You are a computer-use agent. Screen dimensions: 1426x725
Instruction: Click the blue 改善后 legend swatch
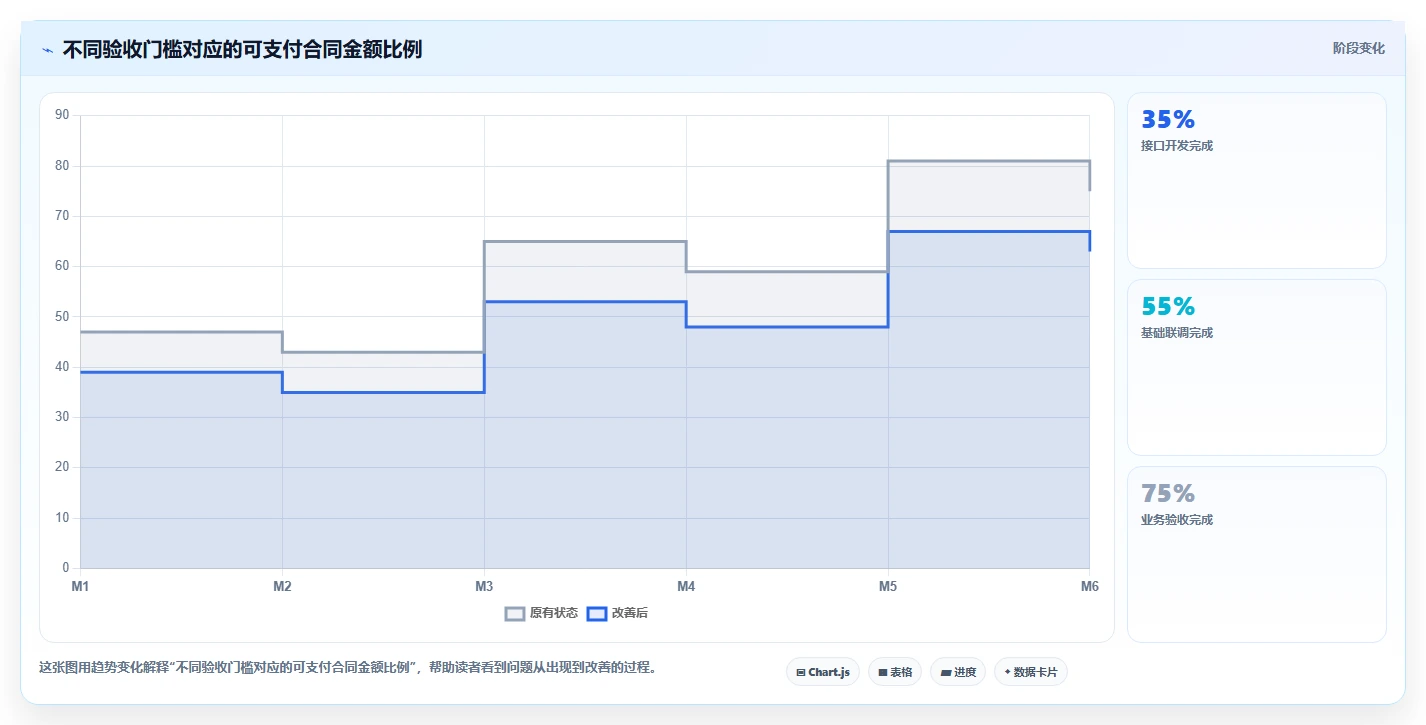(596, 613)
